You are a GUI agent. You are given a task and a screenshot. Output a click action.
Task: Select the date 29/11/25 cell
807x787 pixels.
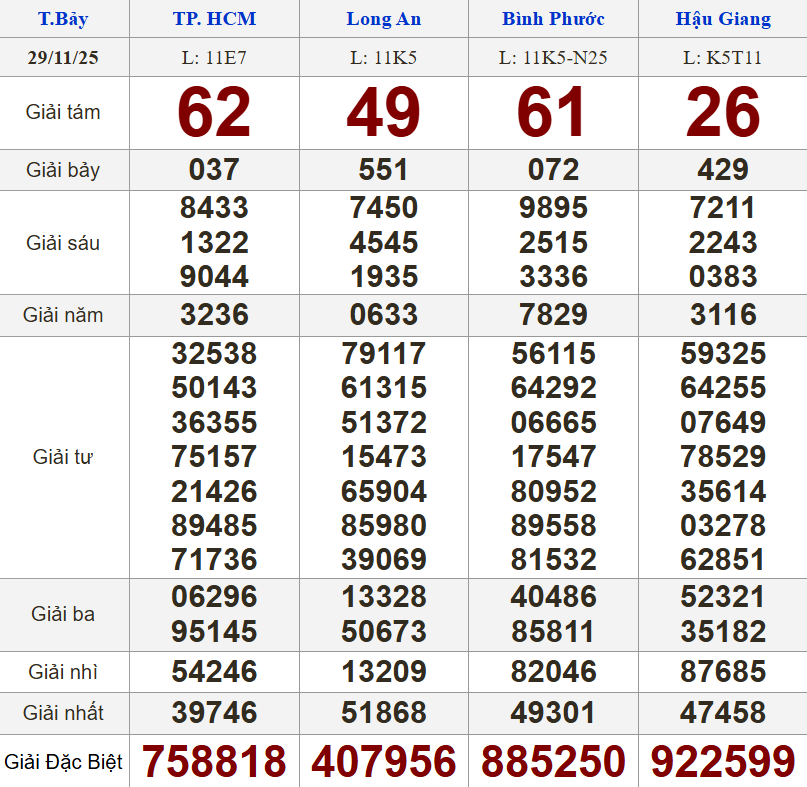[63, 57]
